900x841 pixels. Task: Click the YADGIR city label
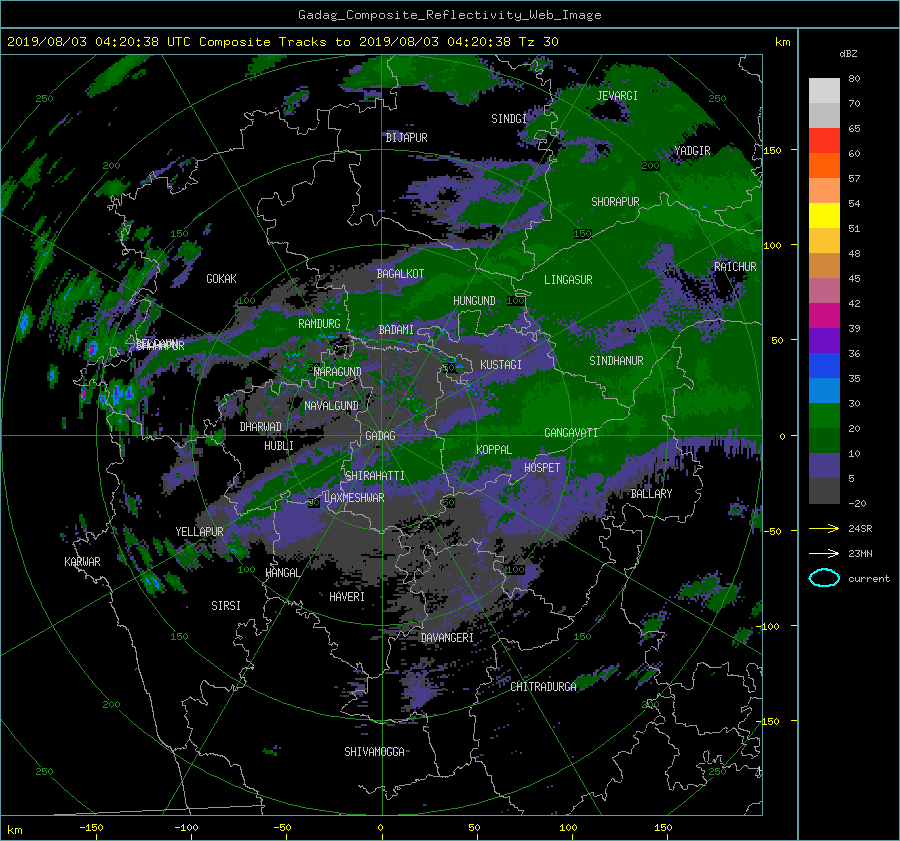tap(692, 151)
